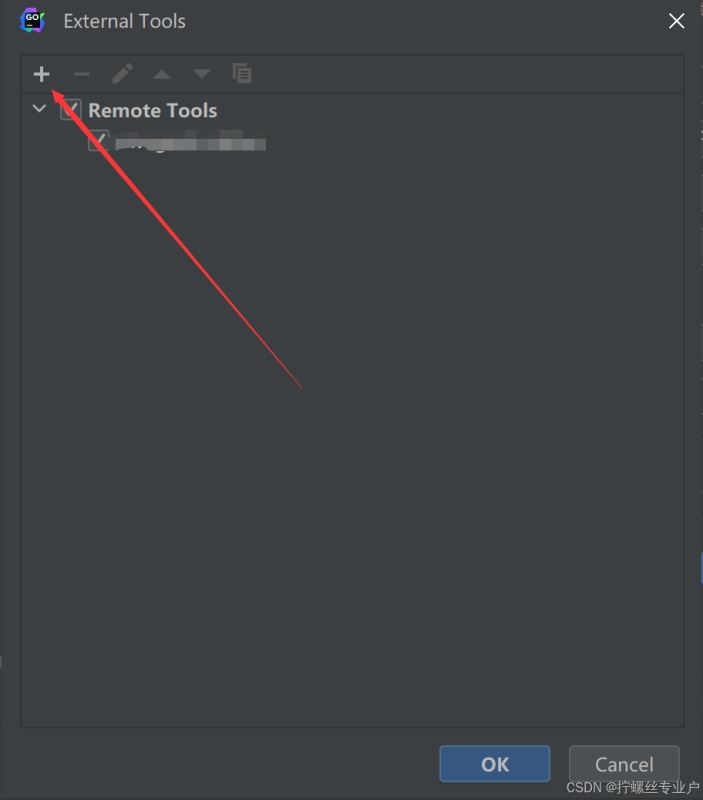Select the blurred tool entry under Remote Tools
The height and width of the screenshot is (800, 703).
point(190,141)
